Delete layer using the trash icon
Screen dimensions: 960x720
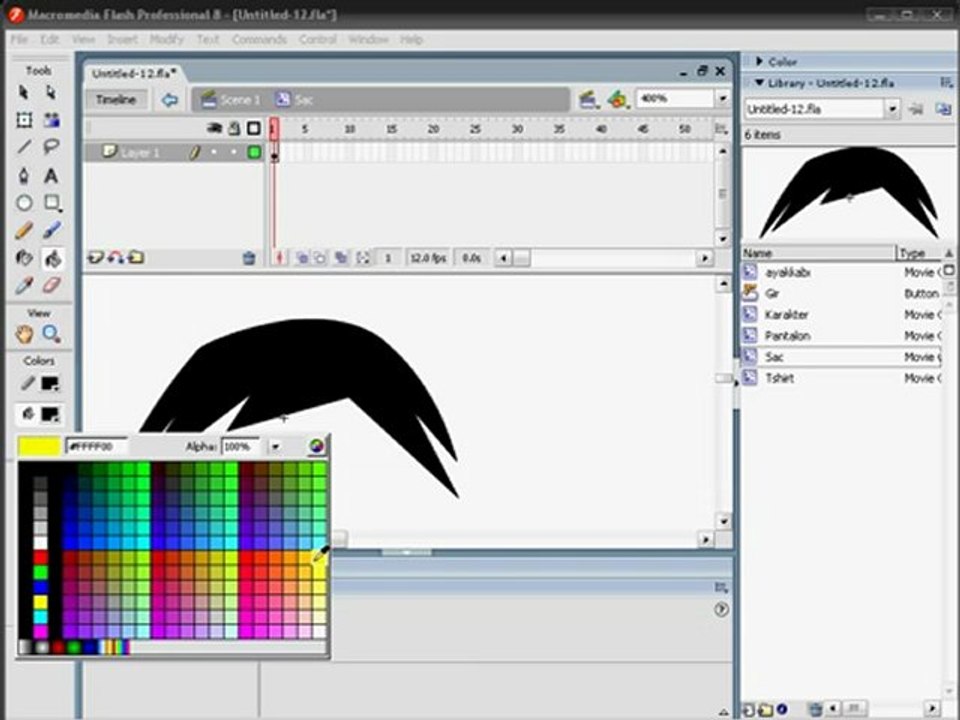[249, 258]
